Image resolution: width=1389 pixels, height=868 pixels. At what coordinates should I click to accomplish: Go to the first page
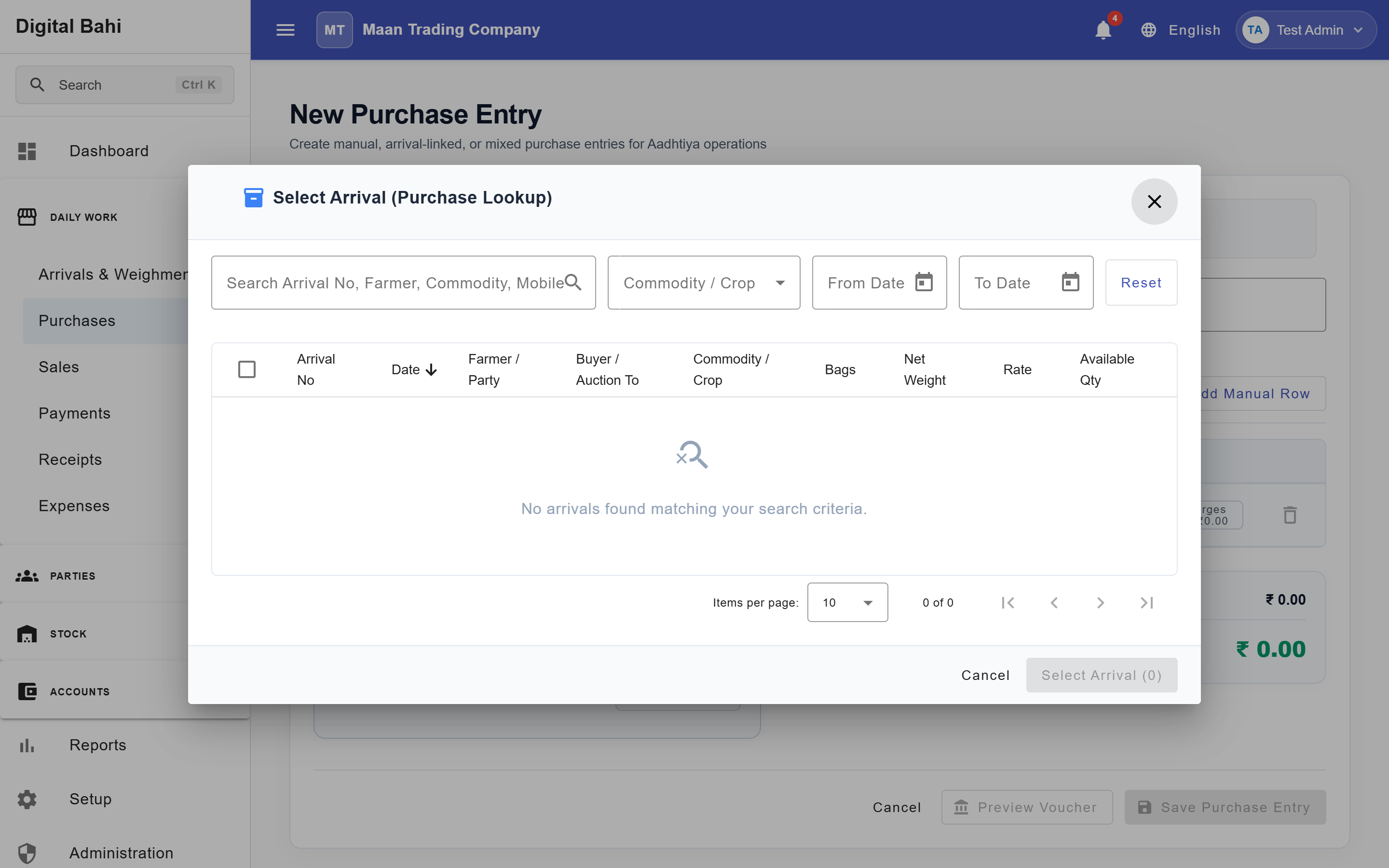coord(1008,602)
